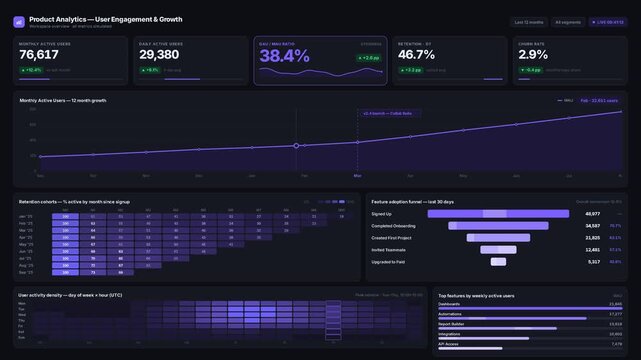
Task: Click the Feature adoption funnel panel title
Action: (412, 202)
